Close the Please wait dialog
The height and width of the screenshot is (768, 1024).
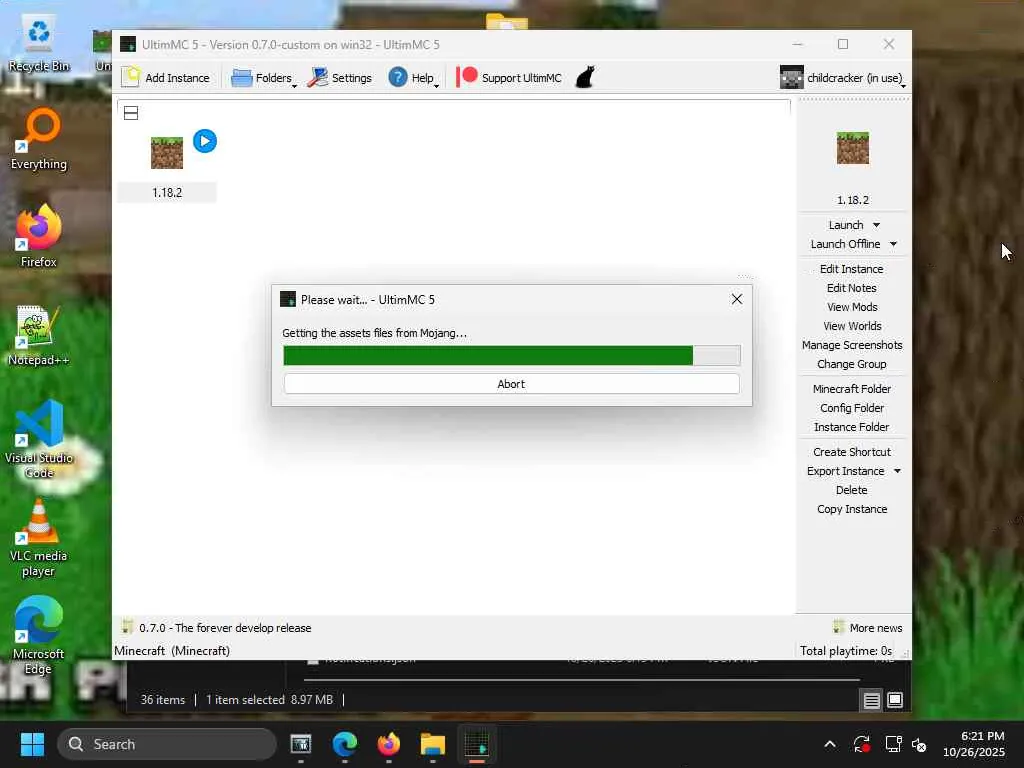737,299
